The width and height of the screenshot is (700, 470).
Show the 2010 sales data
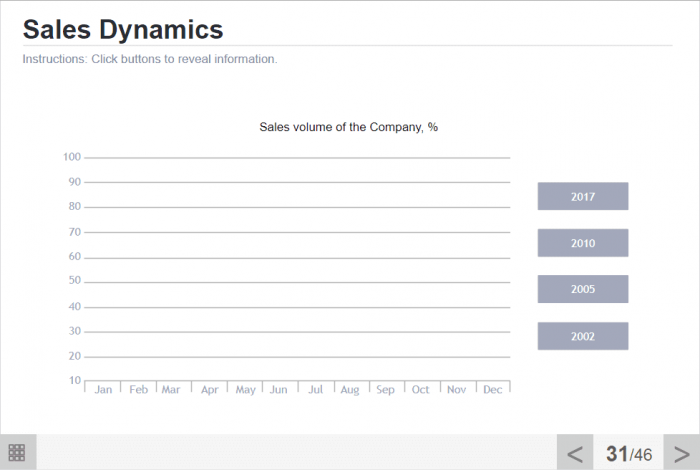click(583, 243)
